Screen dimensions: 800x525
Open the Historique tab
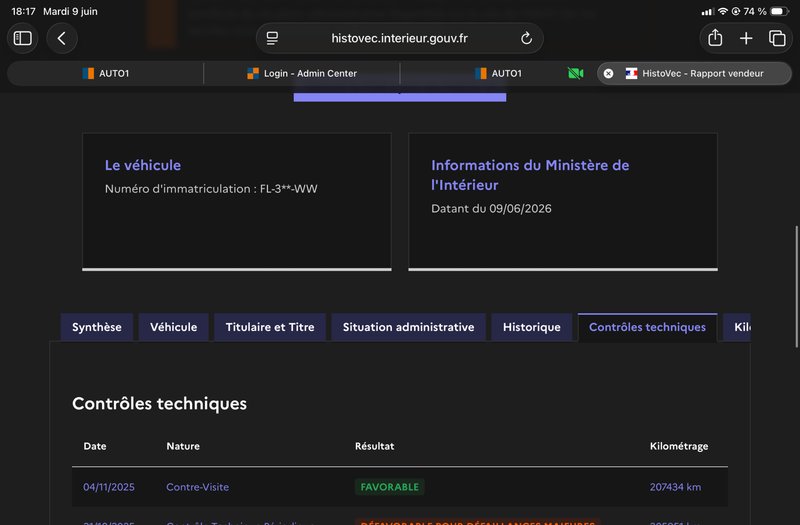(532, 327)
